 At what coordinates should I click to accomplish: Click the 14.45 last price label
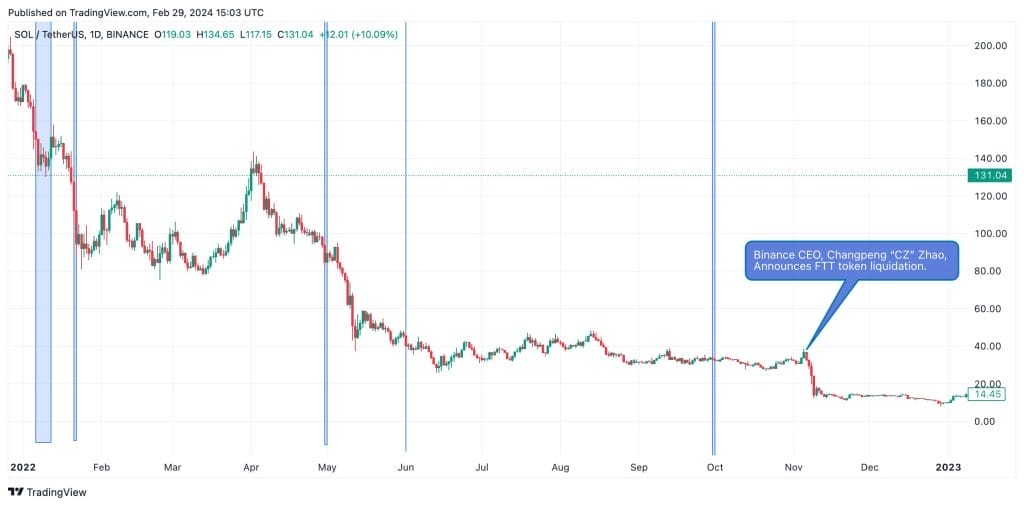(988, 394)
